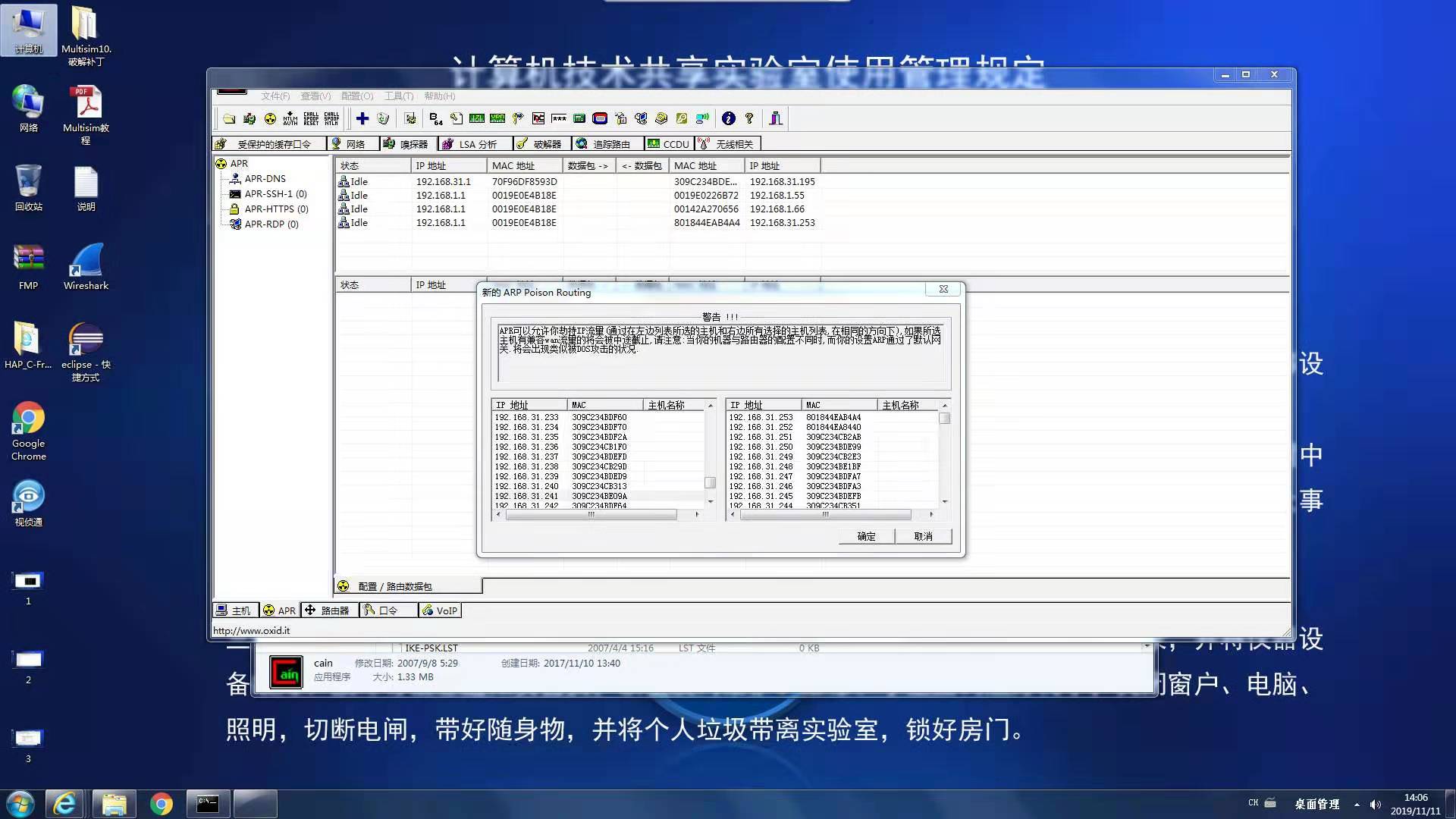Image resolution: width=1456 pixels, height=819 pixels.
Task: Select host 192.168.31.241 in left list
Action: pyautogui.click(x=526, y=496)
